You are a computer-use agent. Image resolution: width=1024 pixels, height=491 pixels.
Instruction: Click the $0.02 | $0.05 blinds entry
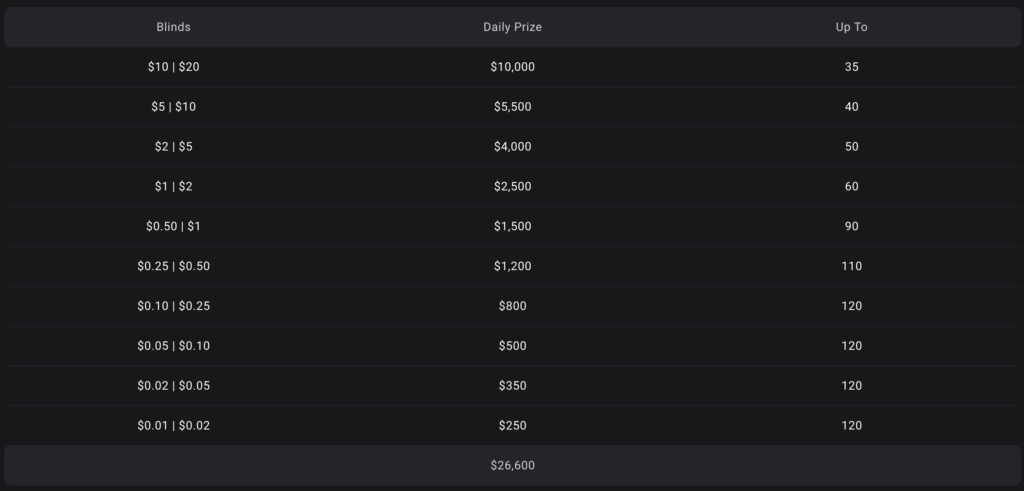click(x=173, y=385)
